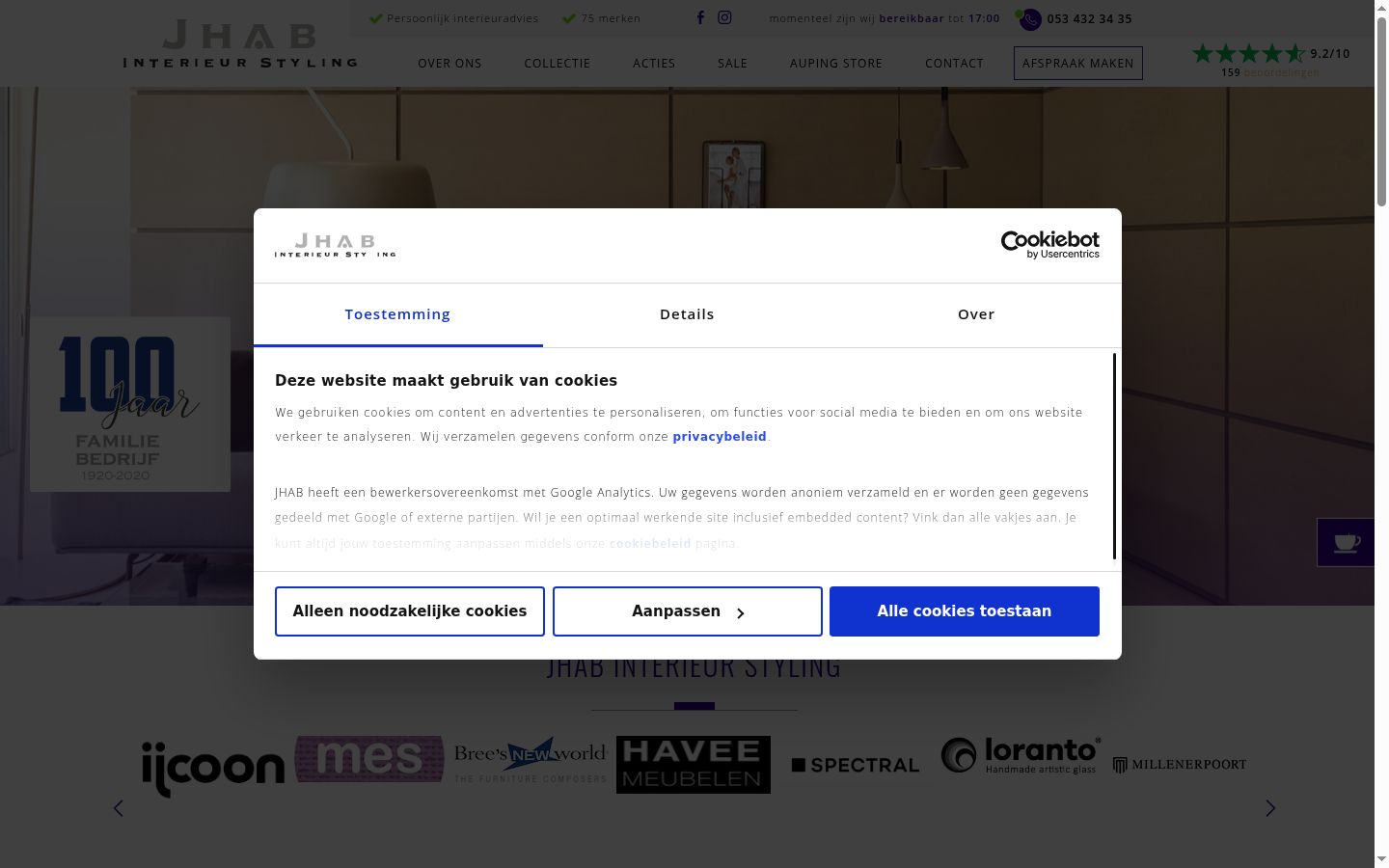Call phone number 053 432 34 35
The width and height of the screenshot is (1389, 868).
tap(1089, 19)
